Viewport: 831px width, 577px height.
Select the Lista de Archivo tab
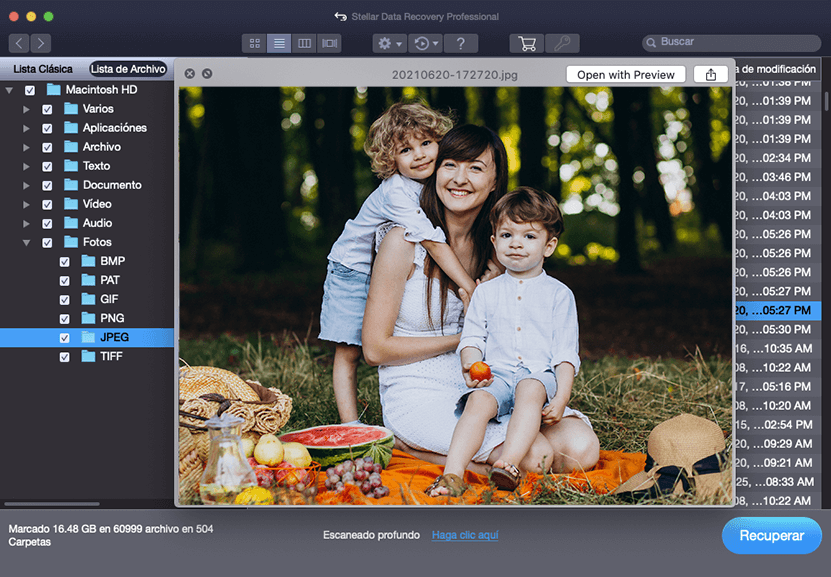(x=127, y=69)
